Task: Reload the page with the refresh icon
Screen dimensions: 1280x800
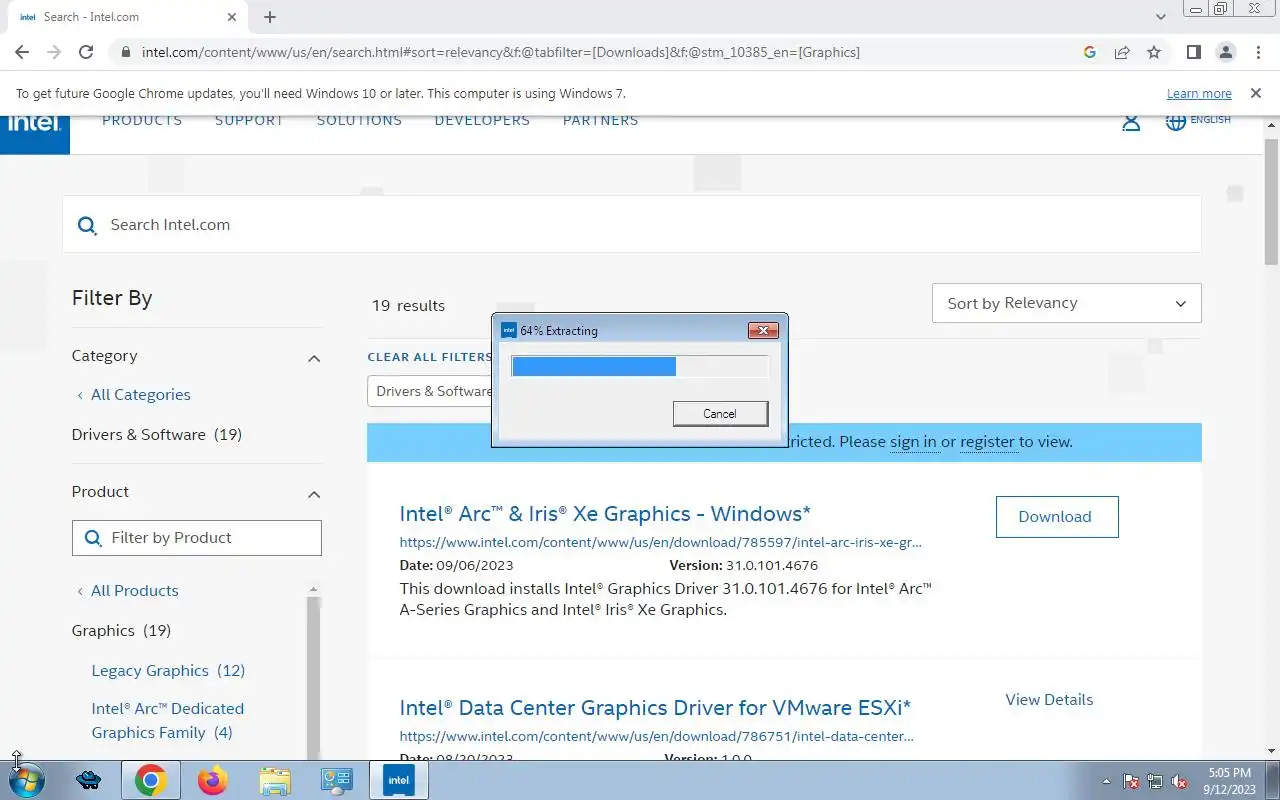Action: pyautogui.click(x=86, y=52)
